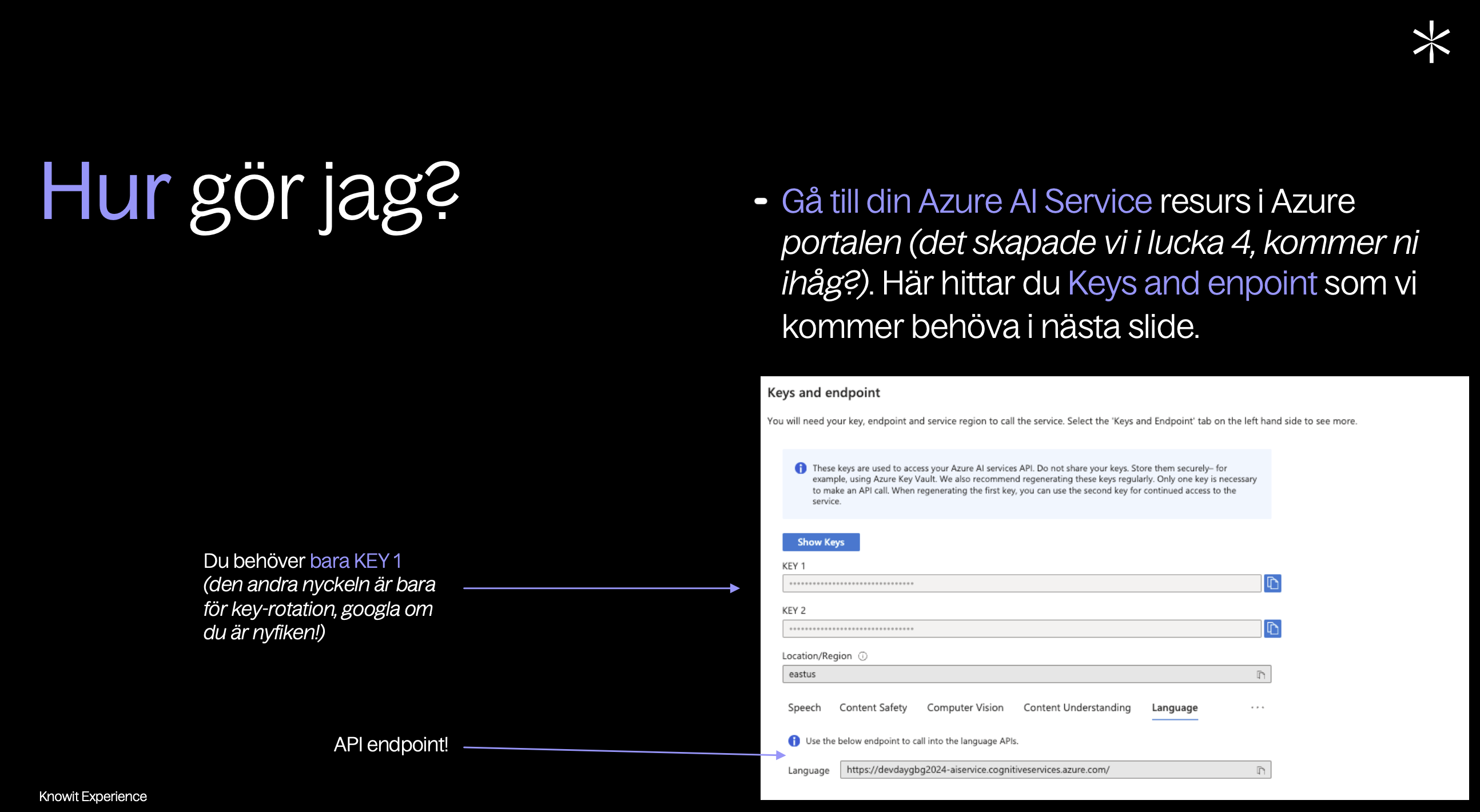Click 'för key-rotation, googla om' italic text
The height and width of the screenshot is (812, 1480).
[318, 608]
